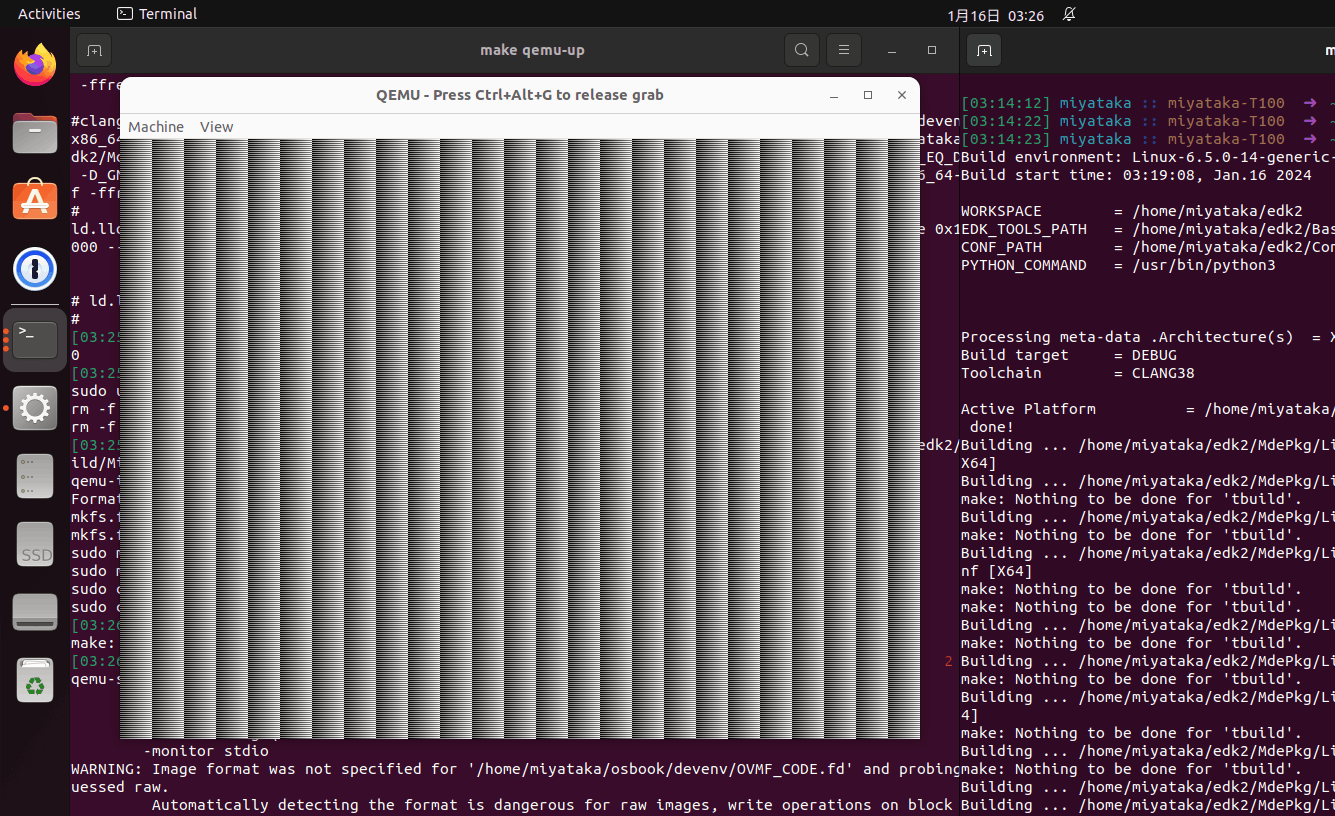Click the '[03:14:12] miyataka' prompt line

[1147, 103]
